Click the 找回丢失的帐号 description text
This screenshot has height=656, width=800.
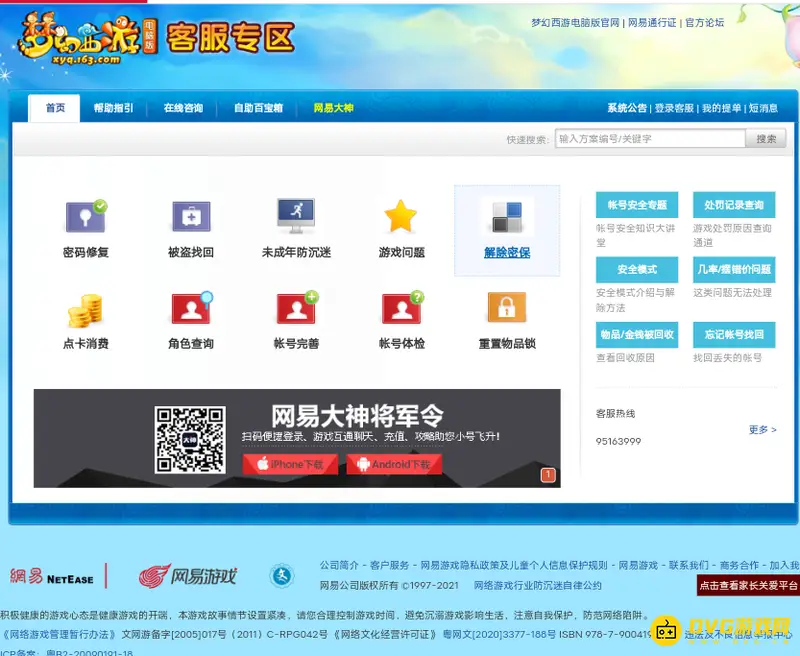coord(728,358)
